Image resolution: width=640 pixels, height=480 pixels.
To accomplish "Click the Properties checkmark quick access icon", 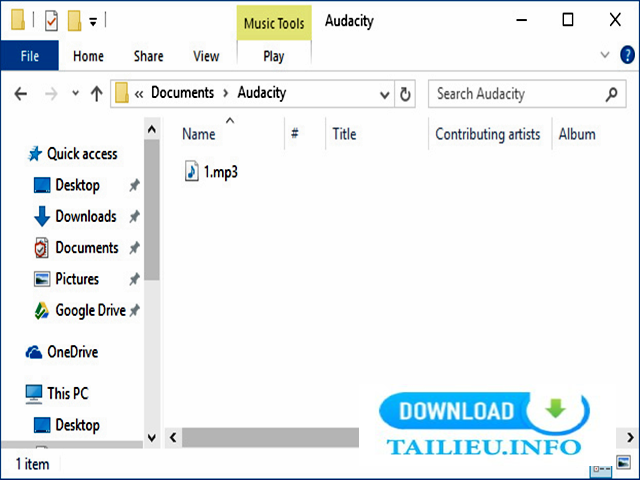I will coord(51,20).
